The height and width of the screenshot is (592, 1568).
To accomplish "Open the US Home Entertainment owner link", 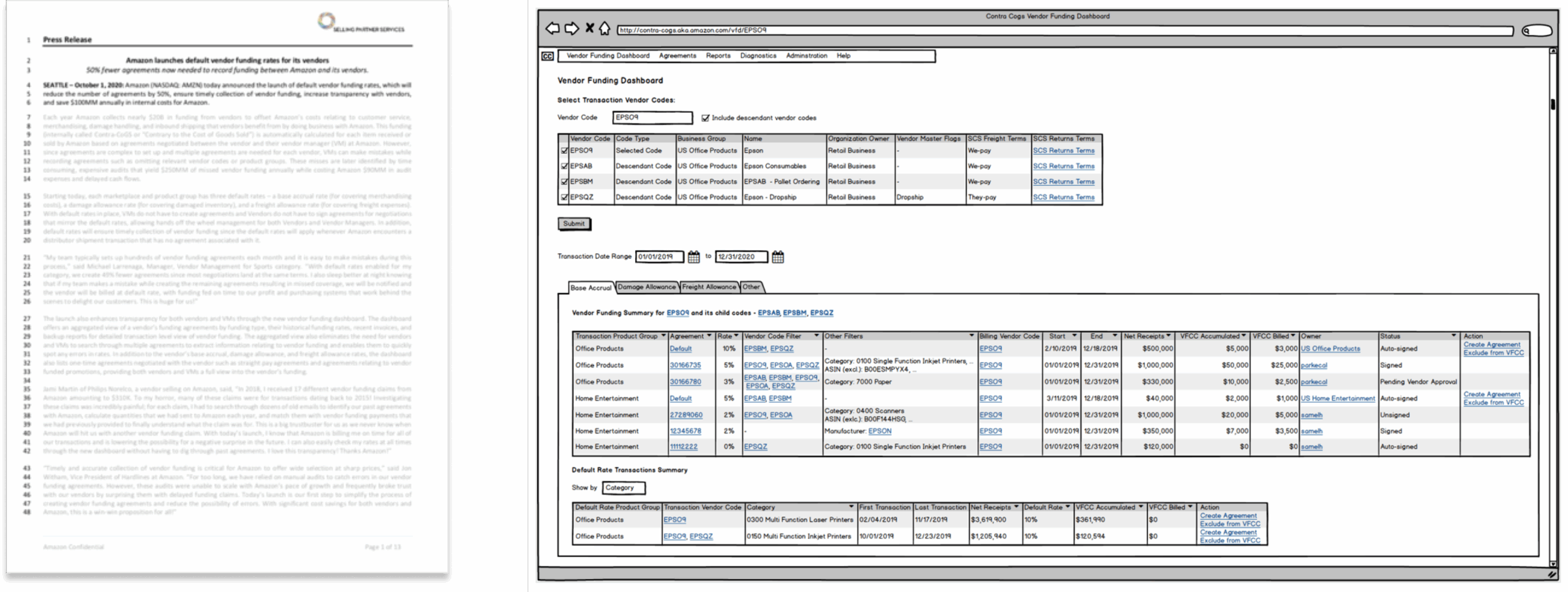I will pos(1338,398).
